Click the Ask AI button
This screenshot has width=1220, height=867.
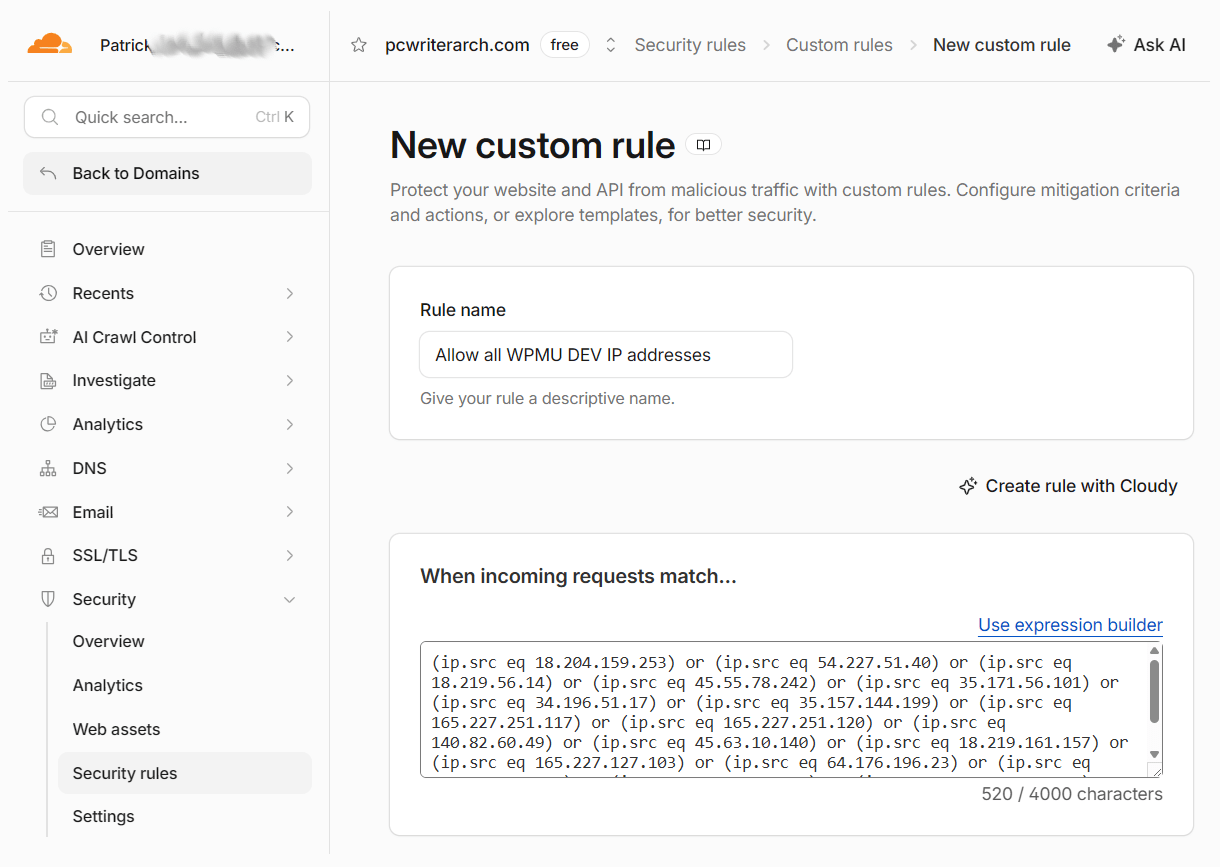(1146, 45)
